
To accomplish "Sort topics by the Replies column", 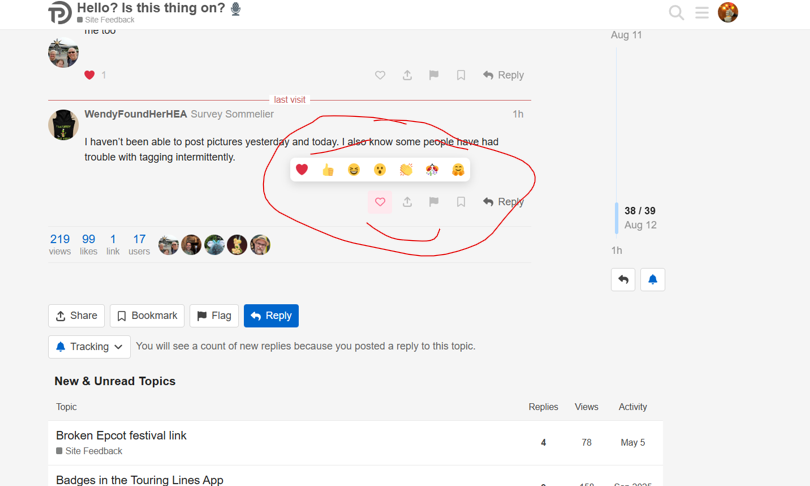I will (543, 407).
